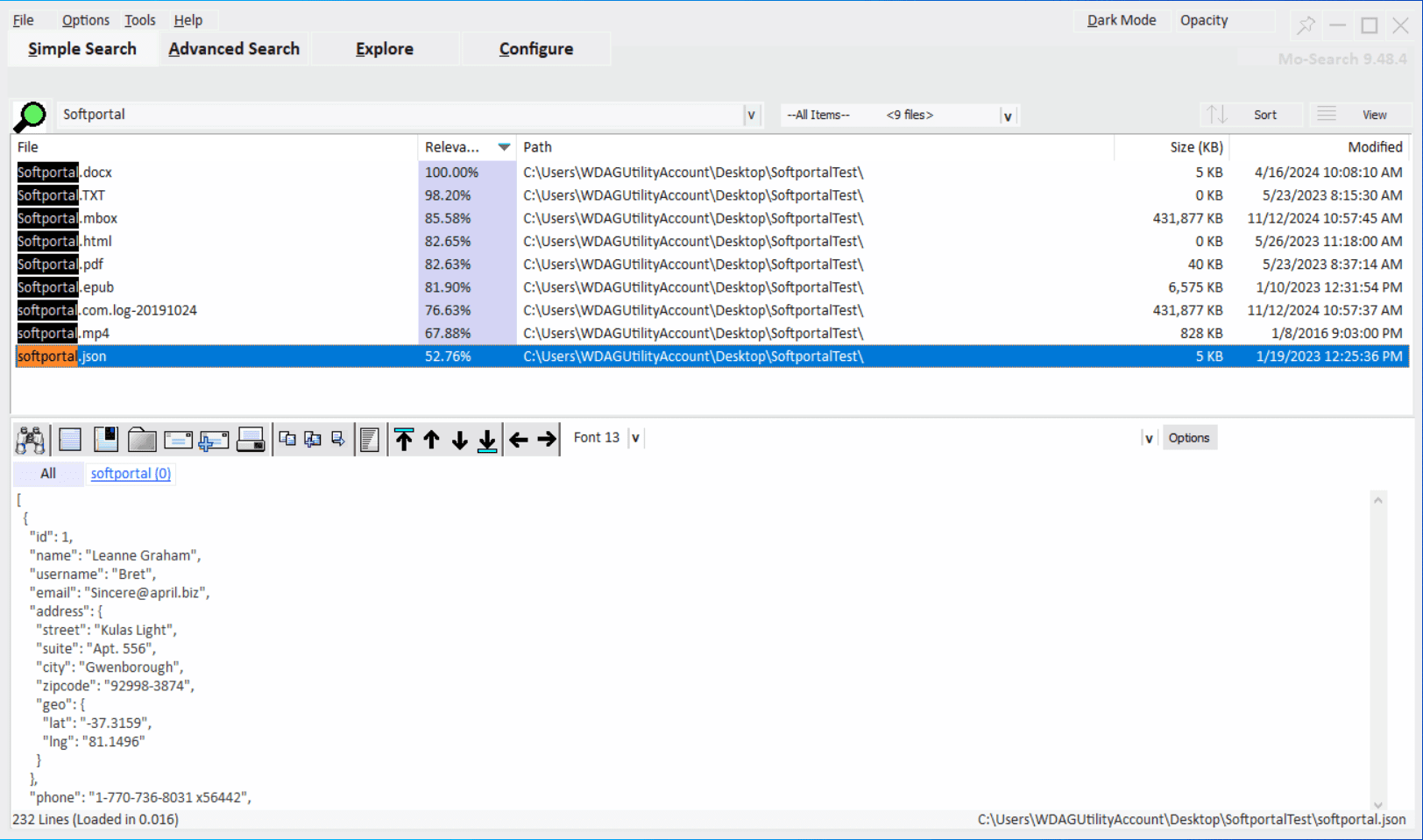1423x840 pixels.
Task: Click the Opacity control
Action: (x=1224, y=20)
